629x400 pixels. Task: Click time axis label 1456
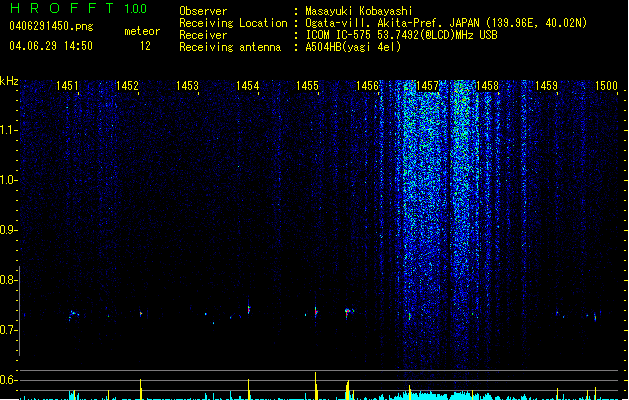tap(367, 86)
